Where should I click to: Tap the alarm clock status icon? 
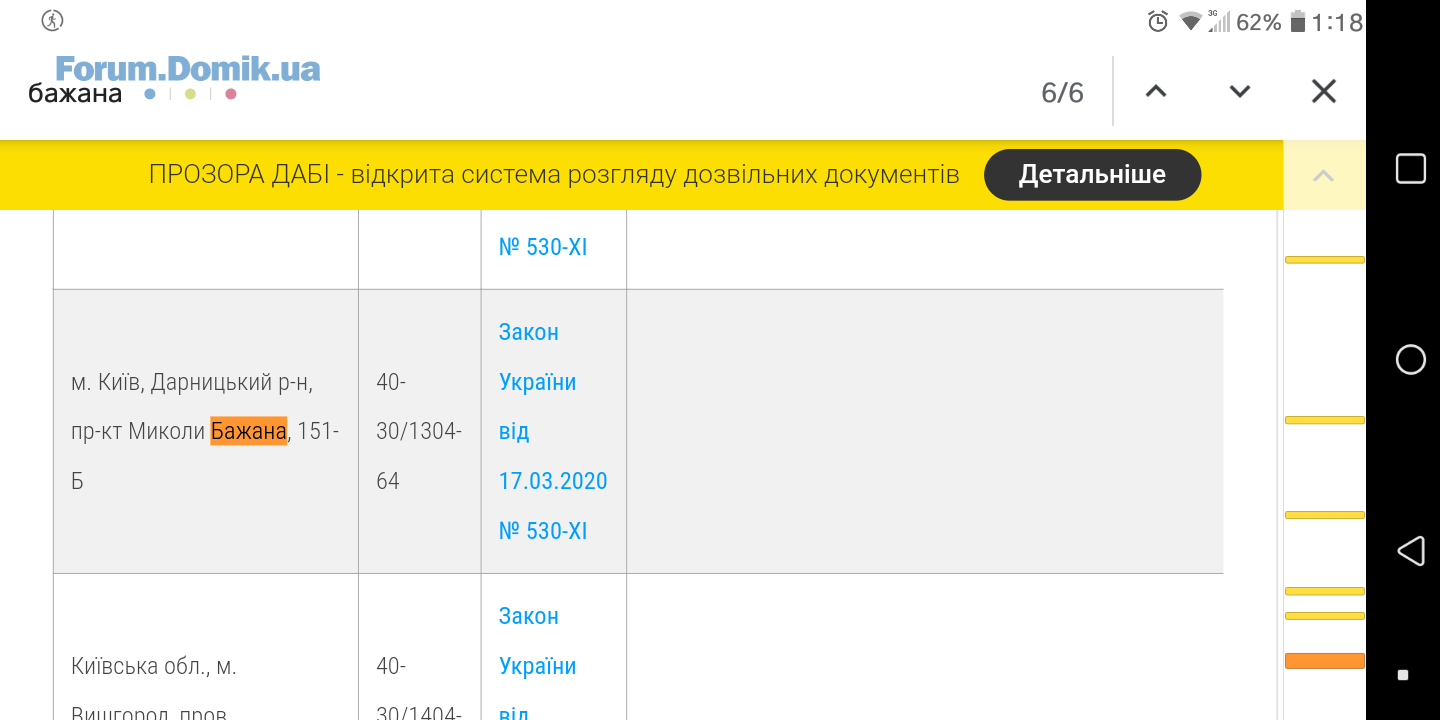pos(1158,21)
